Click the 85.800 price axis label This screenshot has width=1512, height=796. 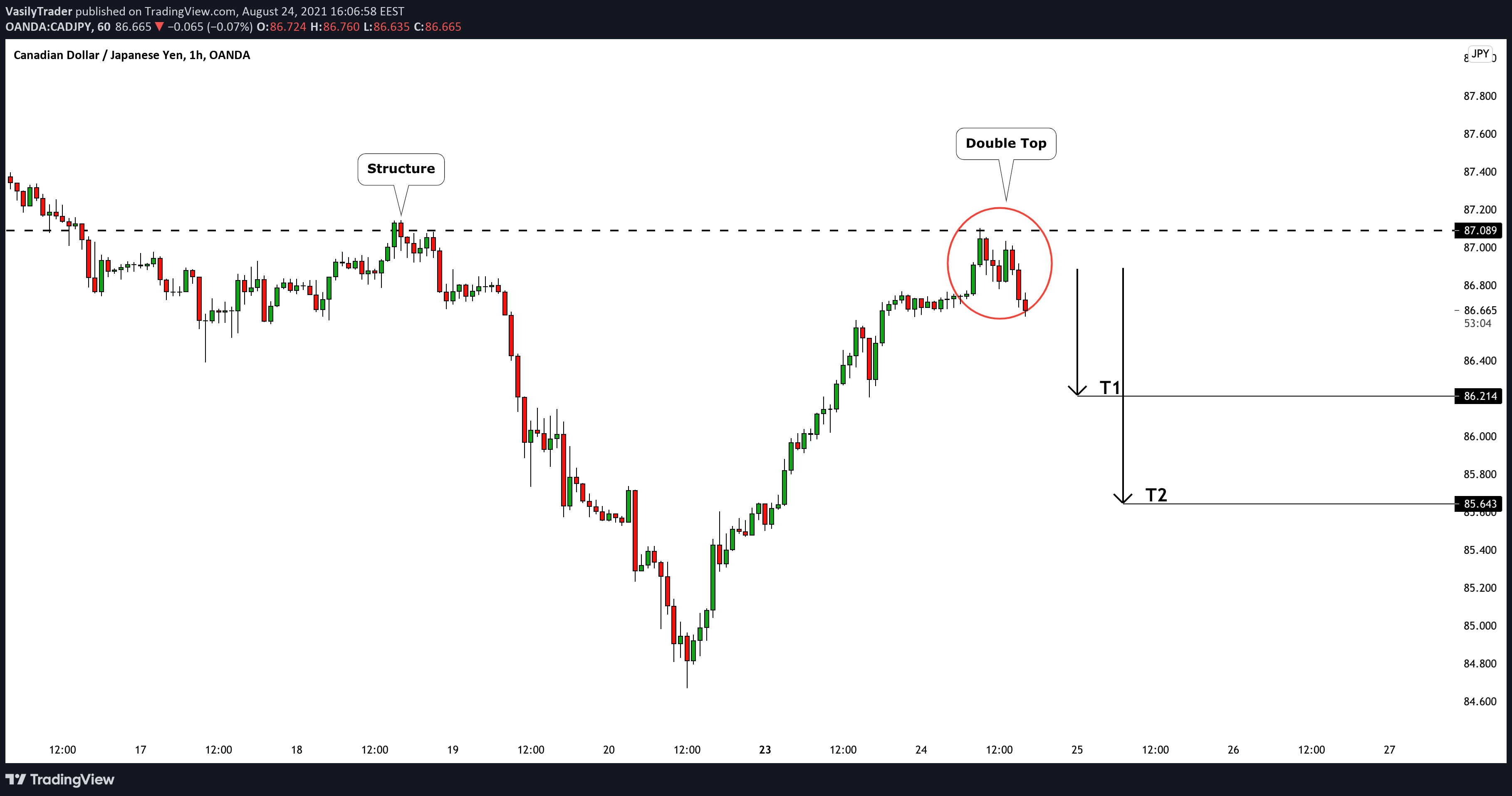1480,474
